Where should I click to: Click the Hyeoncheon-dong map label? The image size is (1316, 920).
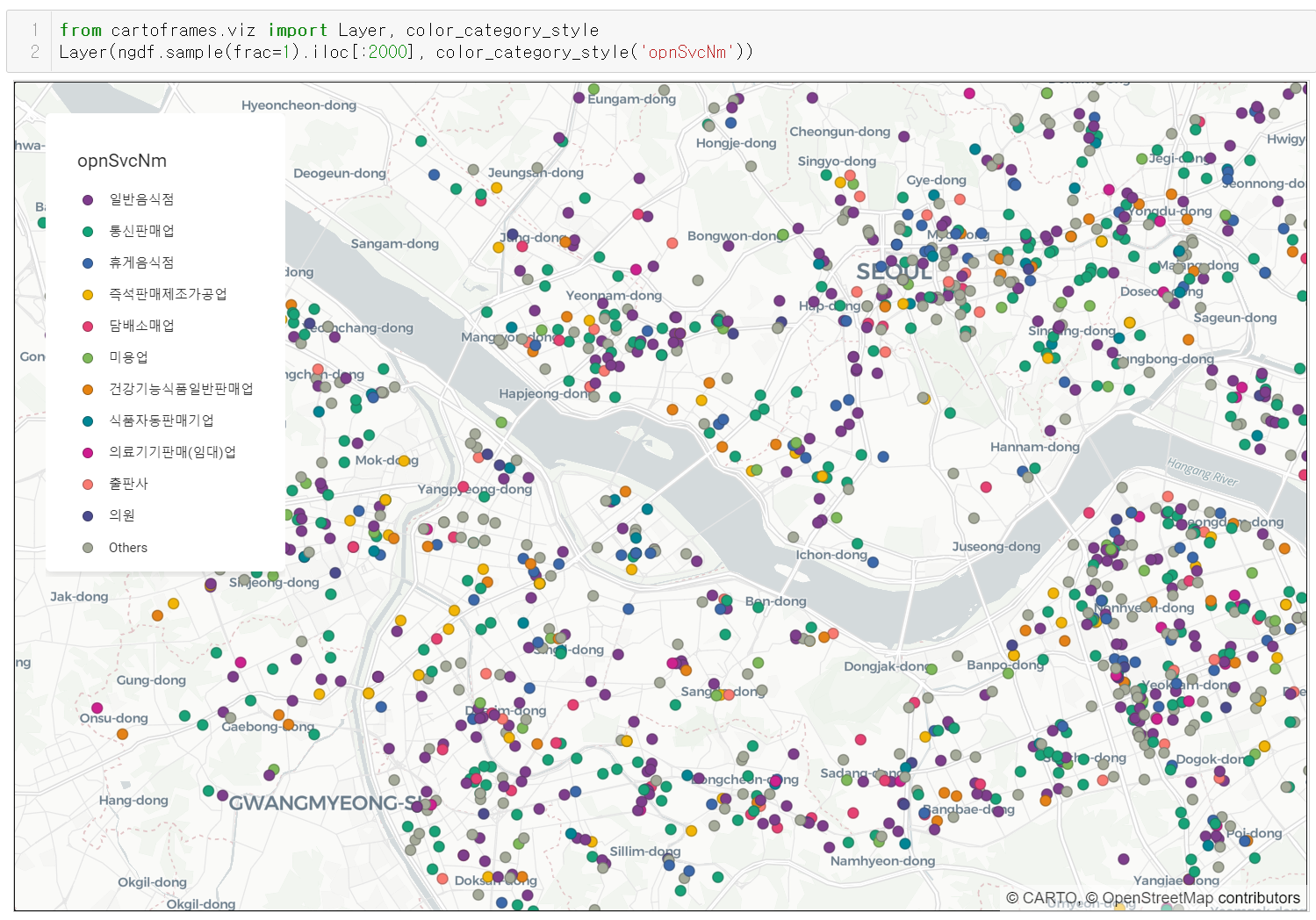click(x=299, y=105)
